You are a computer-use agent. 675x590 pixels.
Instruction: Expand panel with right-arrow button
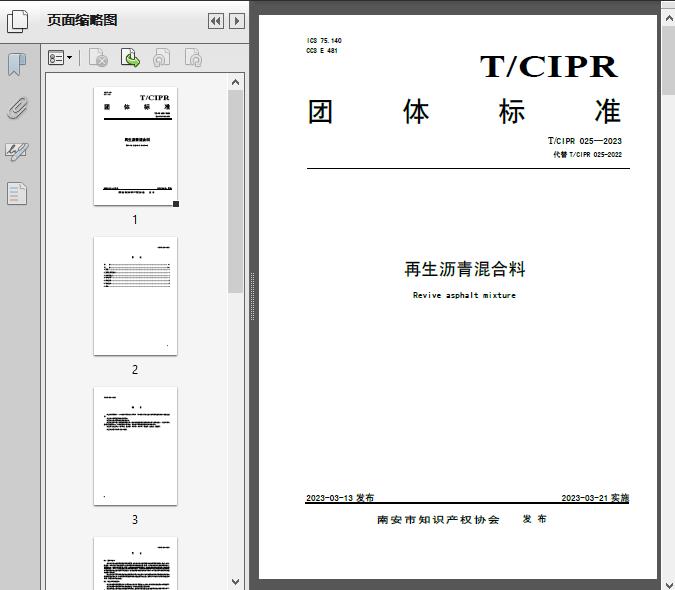(237, 21)
